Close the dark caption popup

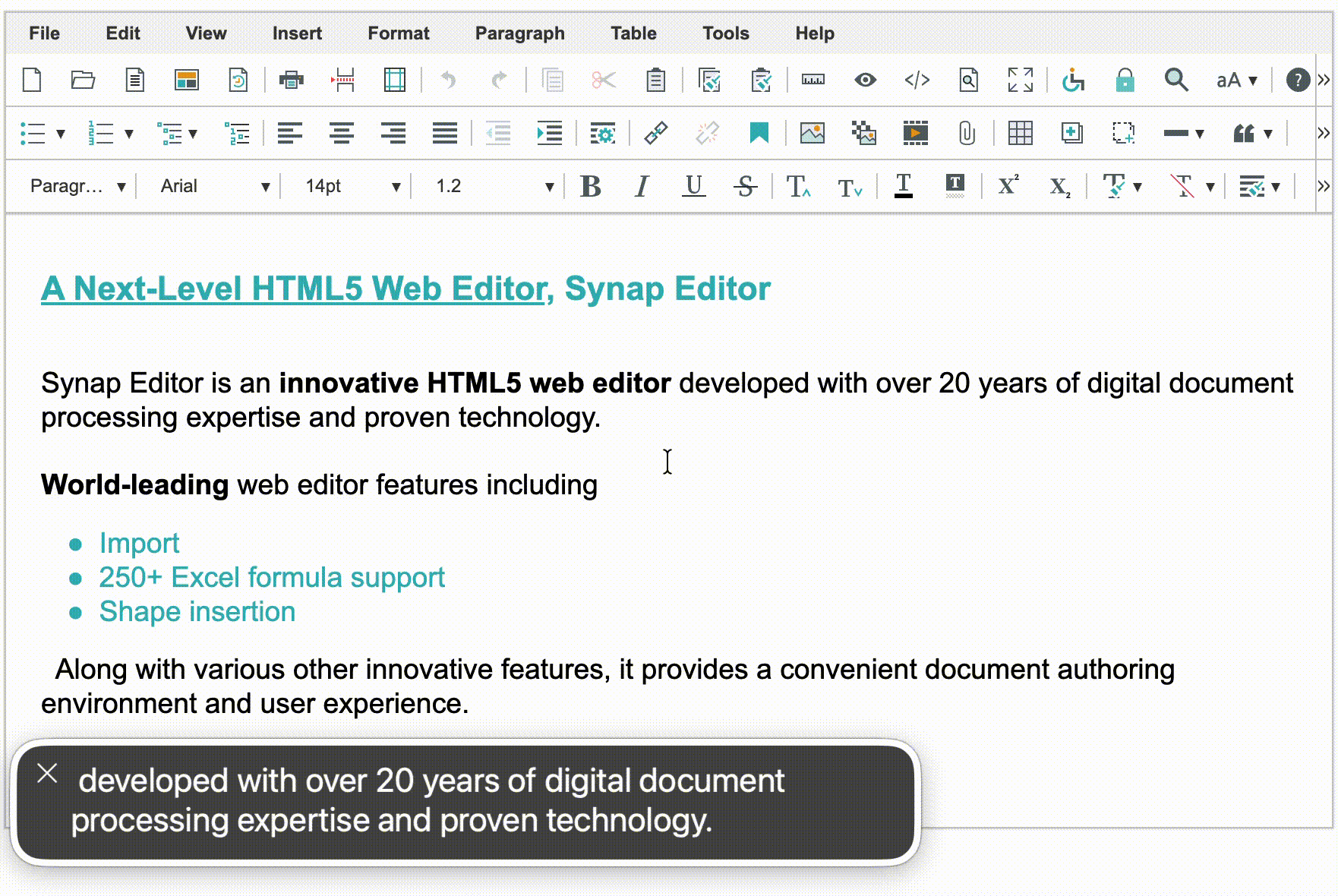tap(47, 774)
